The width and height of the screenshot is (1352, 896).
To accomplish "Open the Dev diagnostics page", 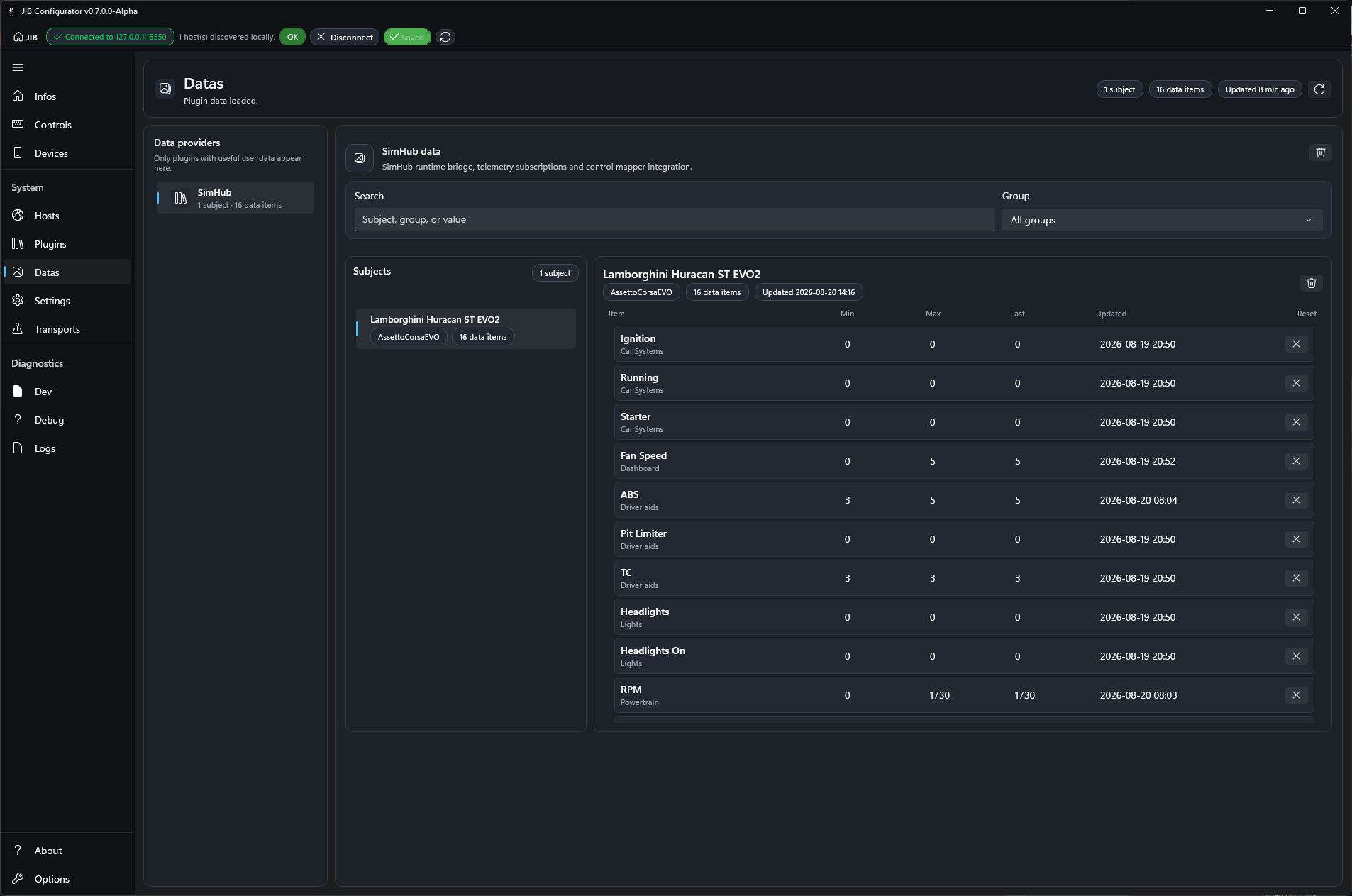I will [x=67, y=392].
